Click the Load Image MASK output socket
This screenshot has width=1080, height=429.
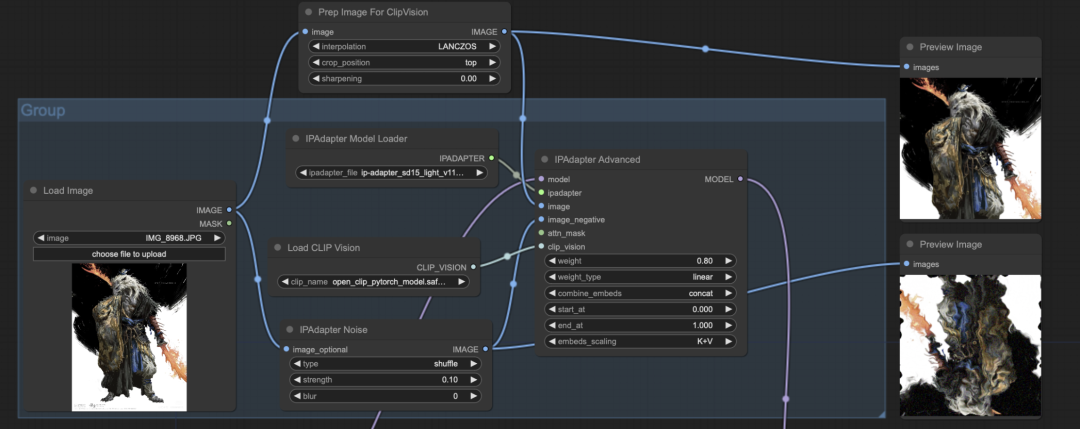229,224
